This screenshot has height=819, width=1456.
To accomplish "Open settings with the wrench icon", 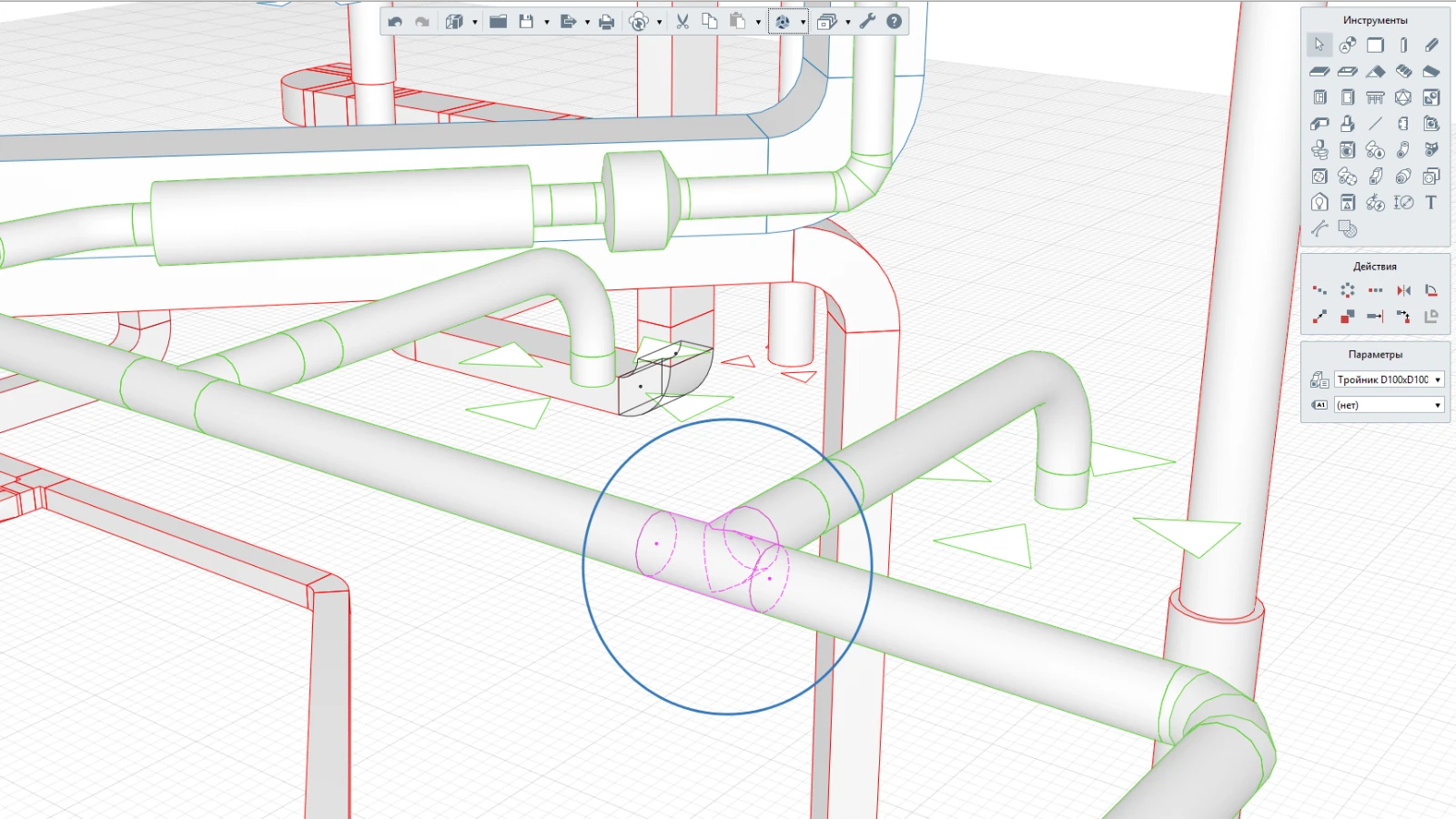I will coord(867,22).
